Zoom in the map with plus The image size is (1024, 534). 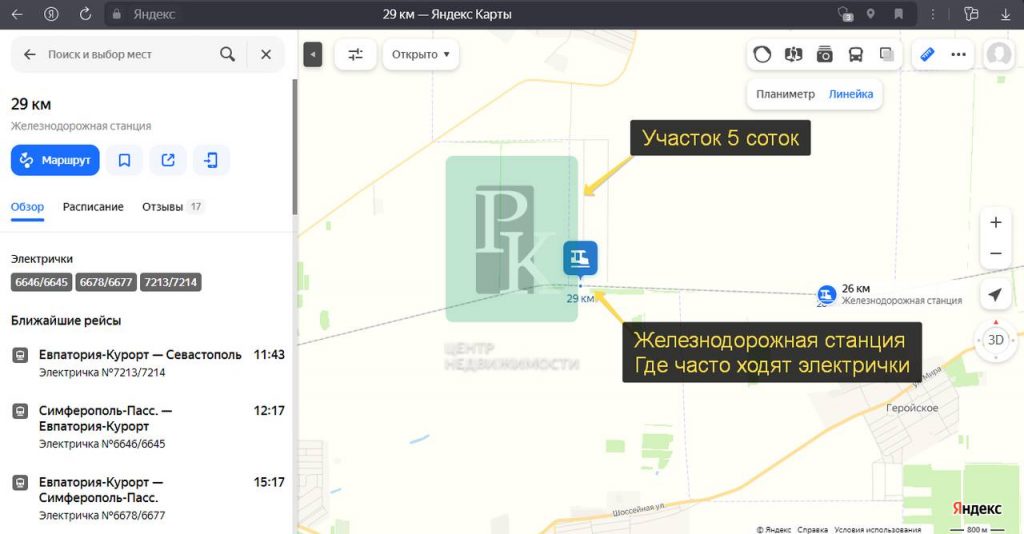coord(995,223)
